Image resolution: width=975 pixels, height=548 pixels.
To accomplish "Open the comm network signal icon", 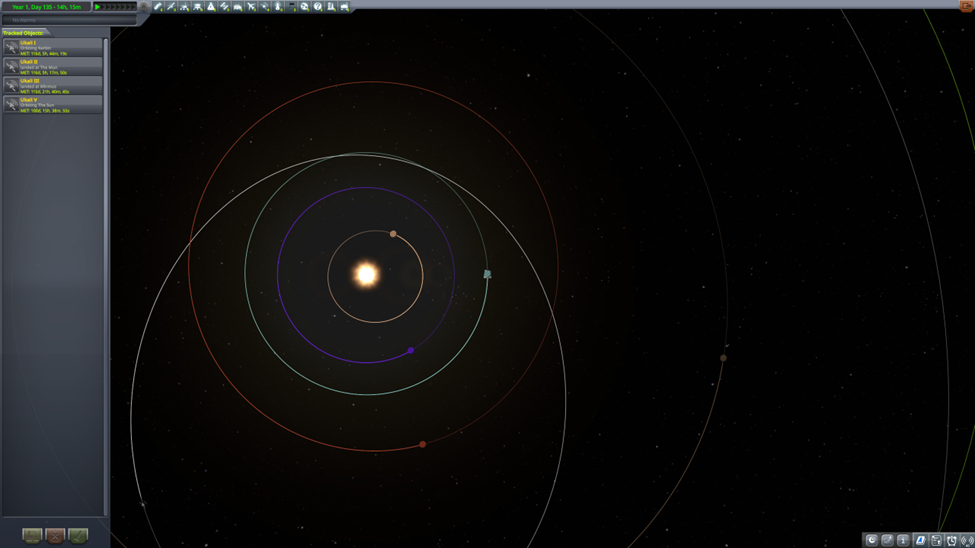I will 967,541.
